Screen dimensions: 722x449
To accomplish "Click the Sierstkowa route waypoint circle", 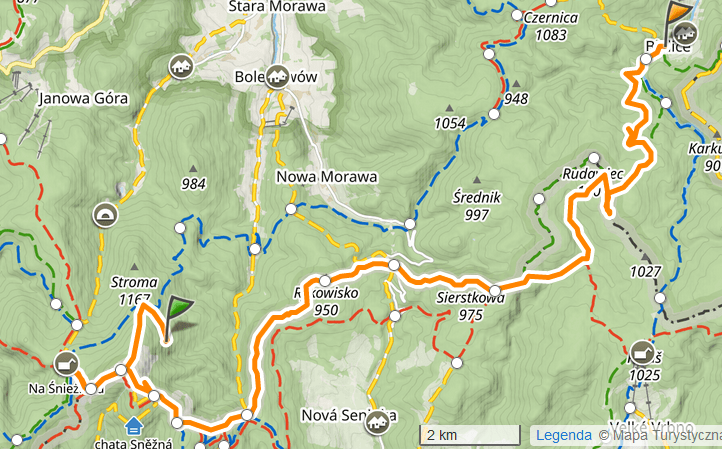I will (x=495, y=291).
